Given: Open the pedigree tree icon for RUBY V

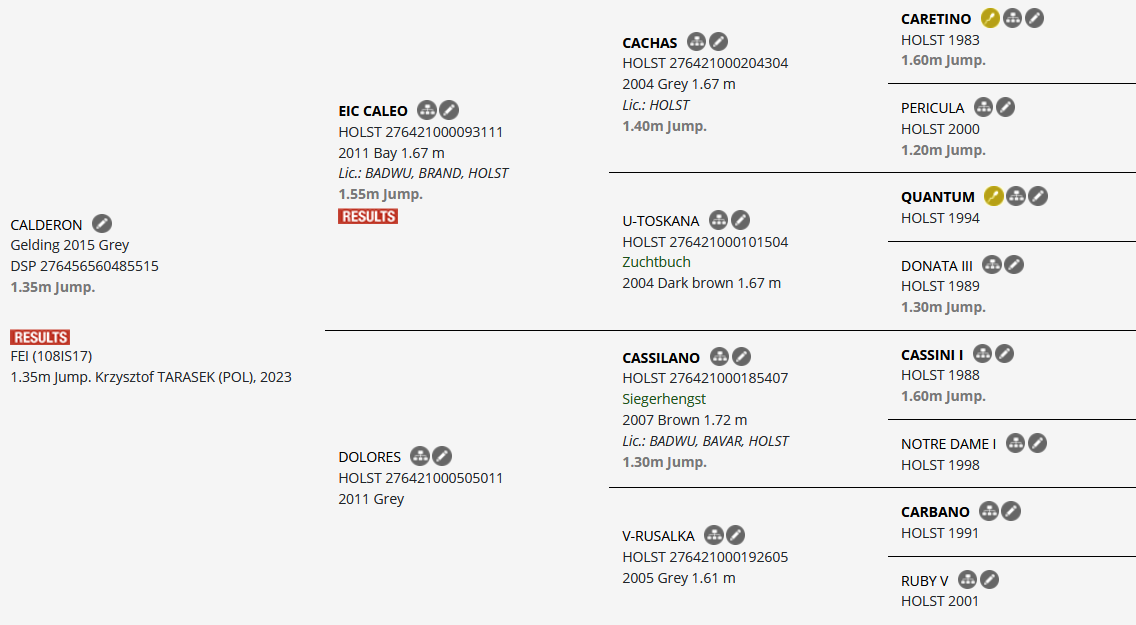Looking at the screenshot, I should [967, 579].
